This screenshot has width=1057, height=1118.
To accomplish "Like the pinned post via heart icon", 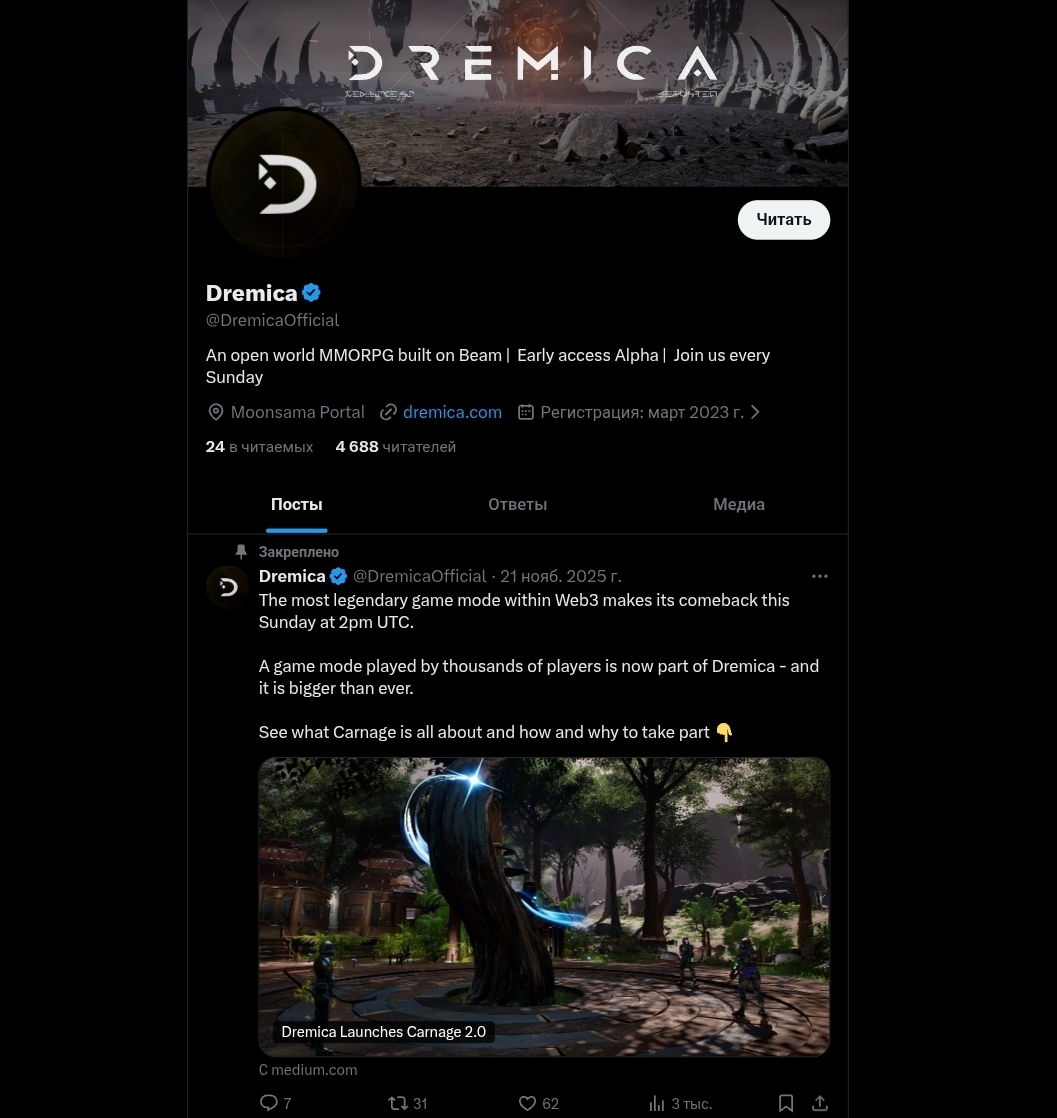I will [527, 1103].
